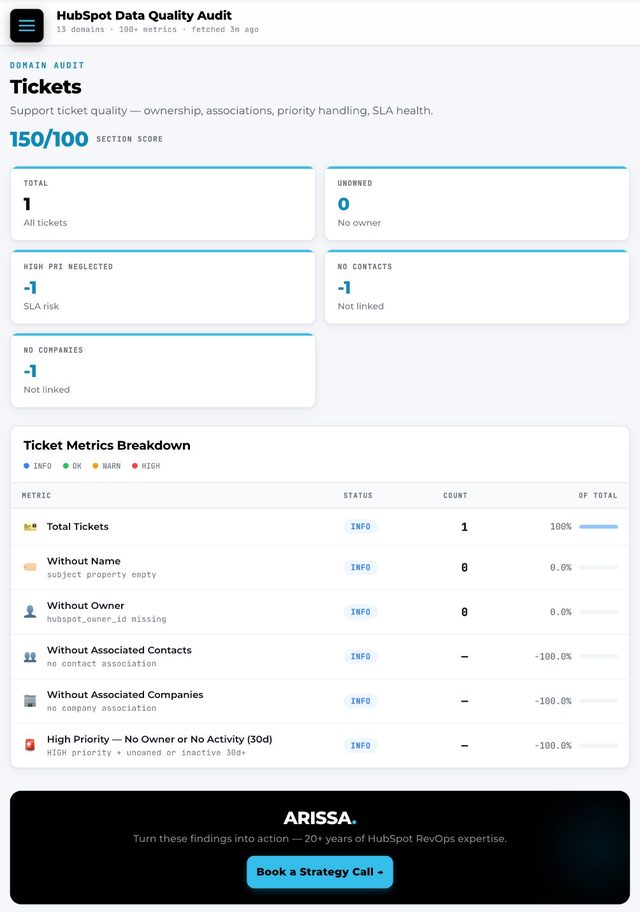The image size is (640, 912).
Task: Click the Total Tickets row icon
Action: point(30,527)
